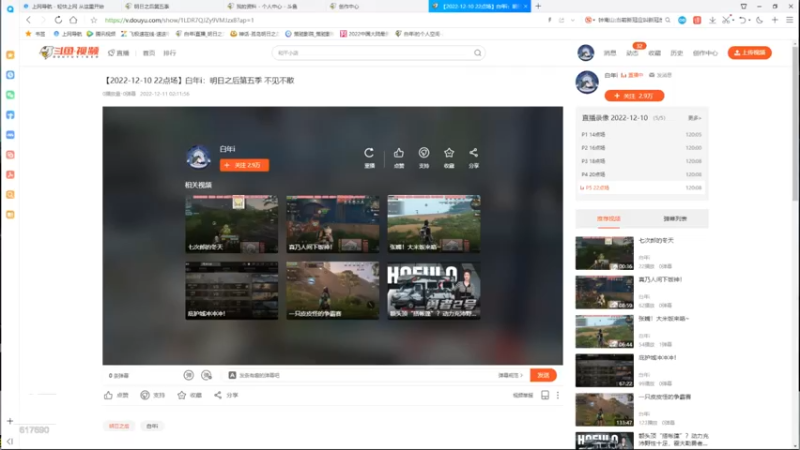800x450 pixels.
Task: Open the 直播 live menu item in the header
Action: pyautogui.click(x=119, y=53)
